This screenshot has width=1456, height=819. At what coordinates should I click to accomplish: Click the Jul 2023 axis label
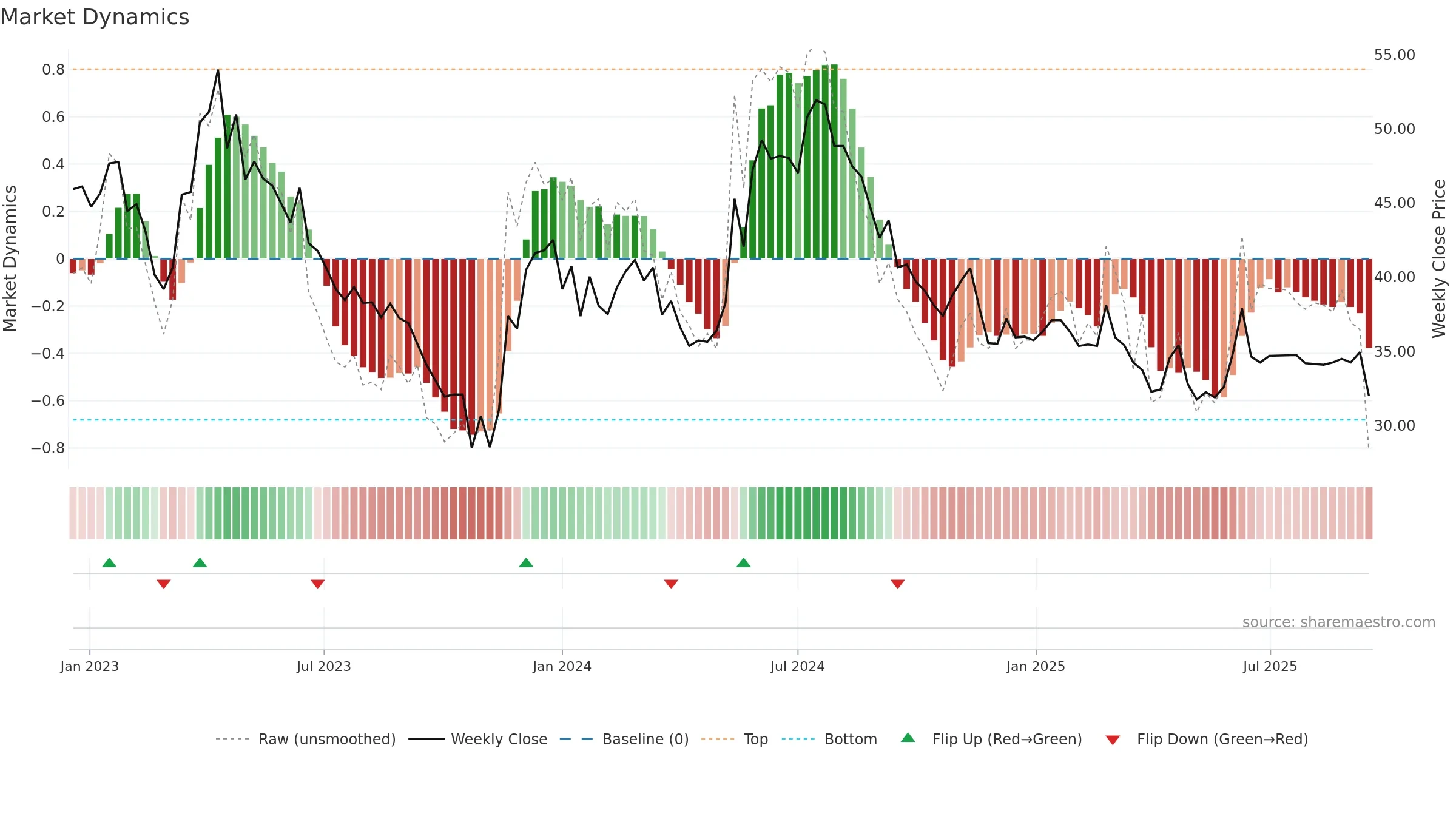pyautogui.click(x=324, y=666)
